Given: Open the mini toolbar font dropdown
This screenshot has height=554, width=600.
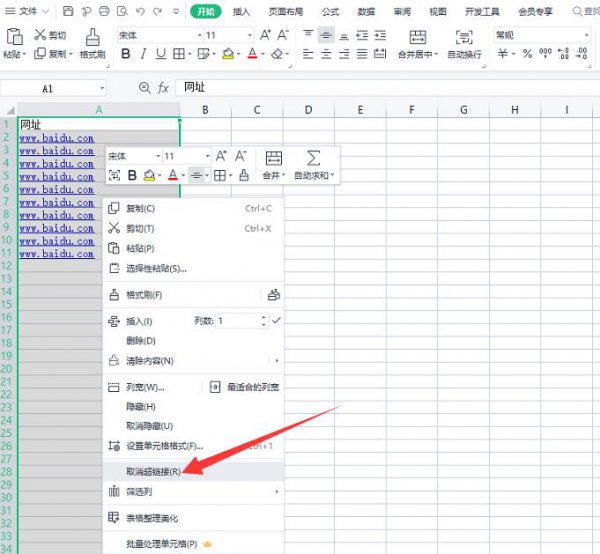Looking at the screenshot, I should 158,156.
